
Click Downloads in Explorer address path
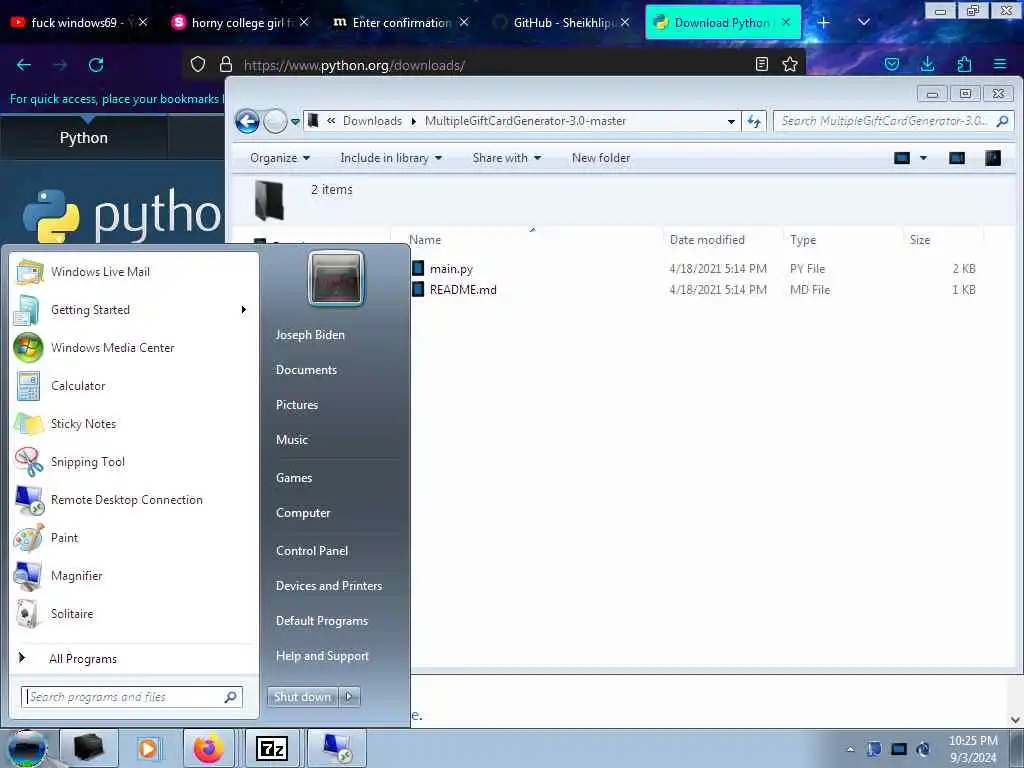(372, 121)
